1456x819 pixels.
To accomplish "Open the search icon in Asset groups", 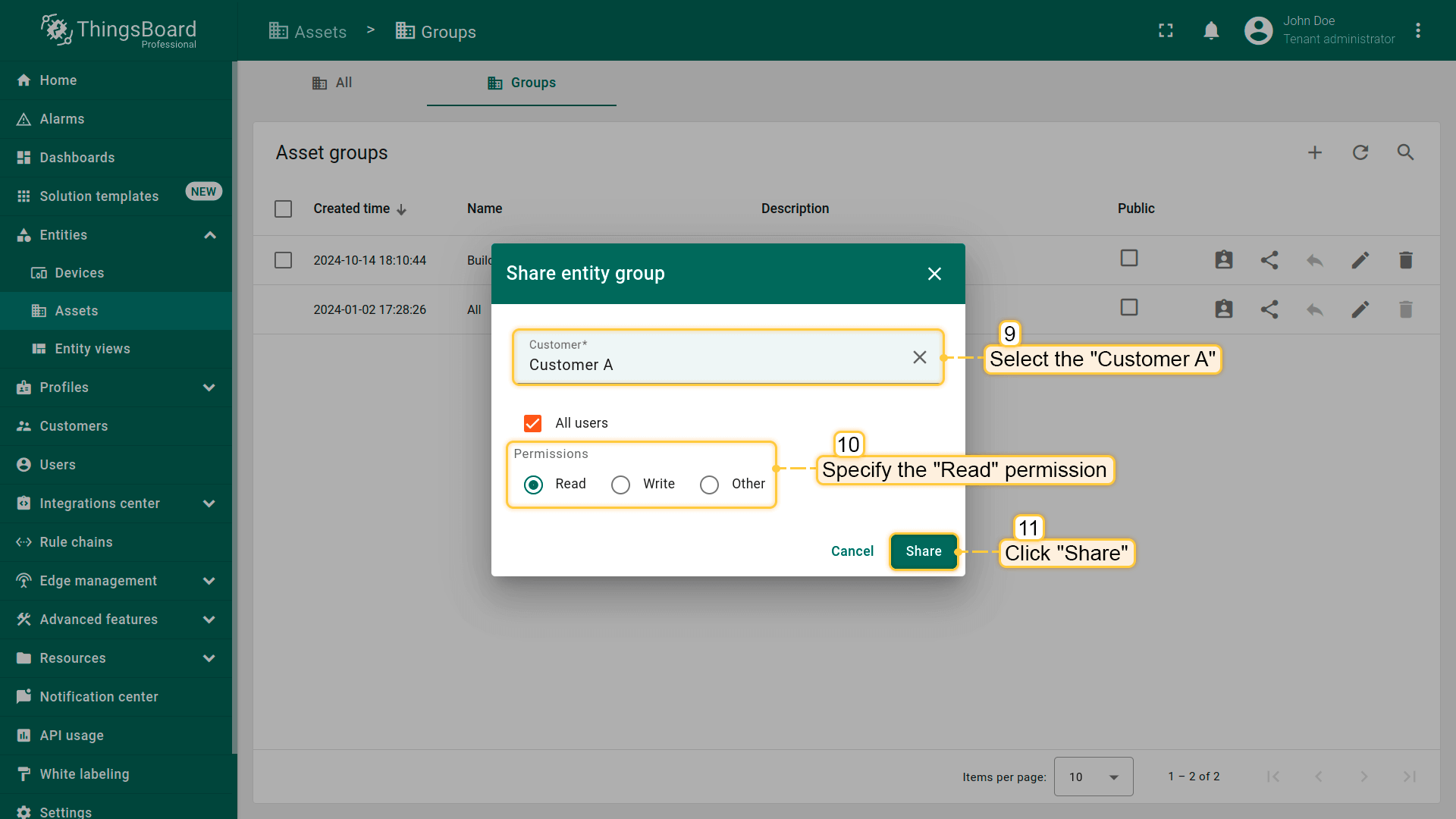I will coord(1405,152).
